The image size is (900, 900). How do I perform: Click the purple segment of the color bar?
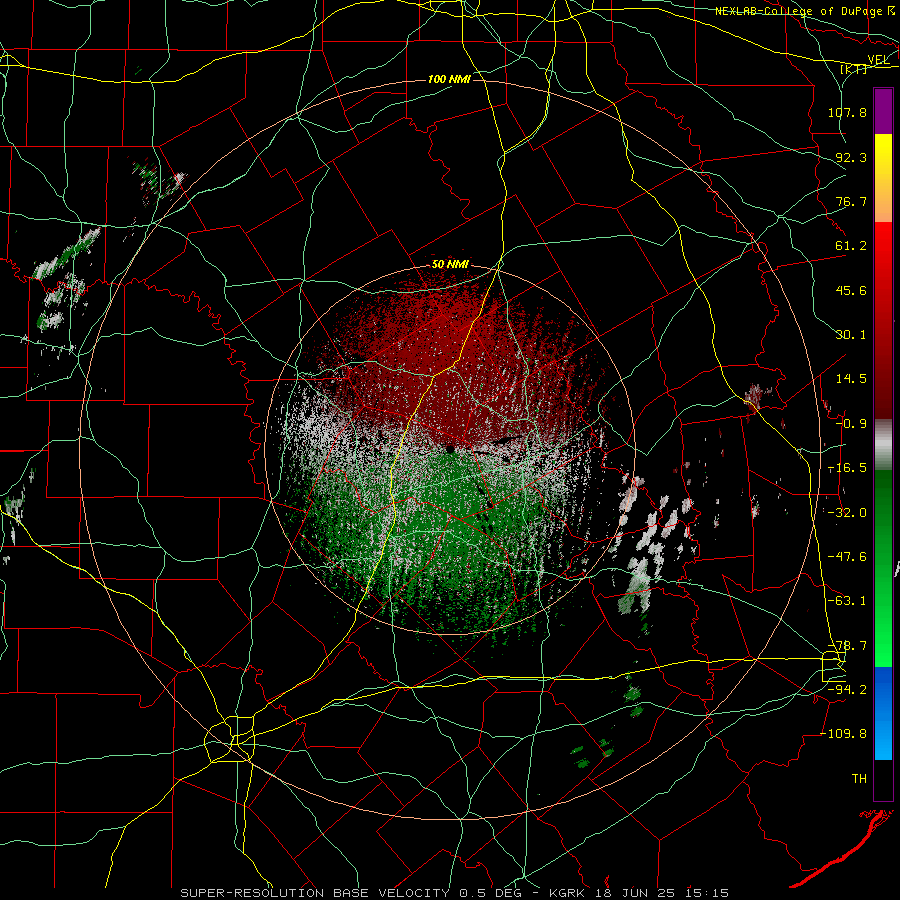(x=883, y=112)
